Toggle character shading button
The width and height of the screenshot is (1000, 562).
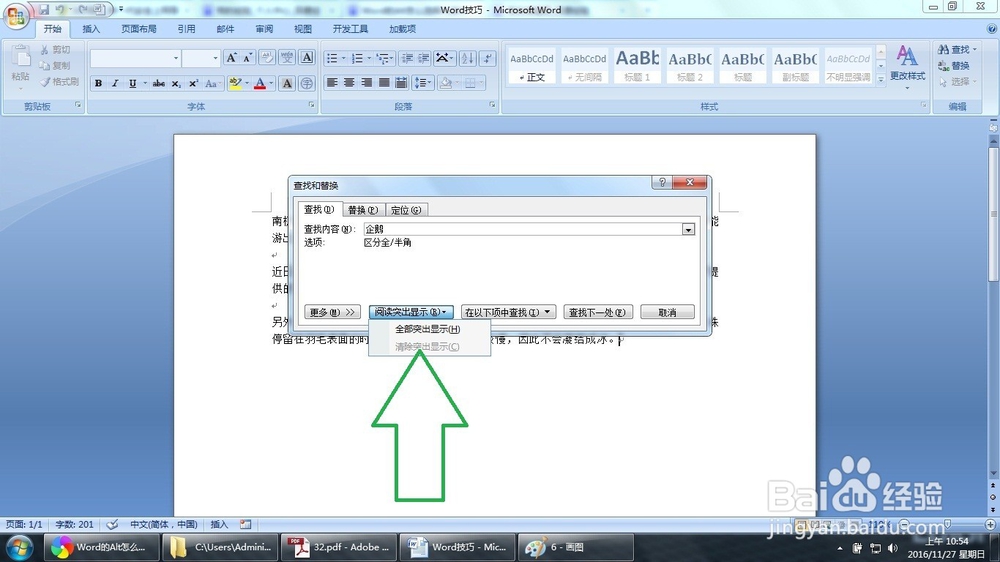pyautogui.click(x=287, y=84)
